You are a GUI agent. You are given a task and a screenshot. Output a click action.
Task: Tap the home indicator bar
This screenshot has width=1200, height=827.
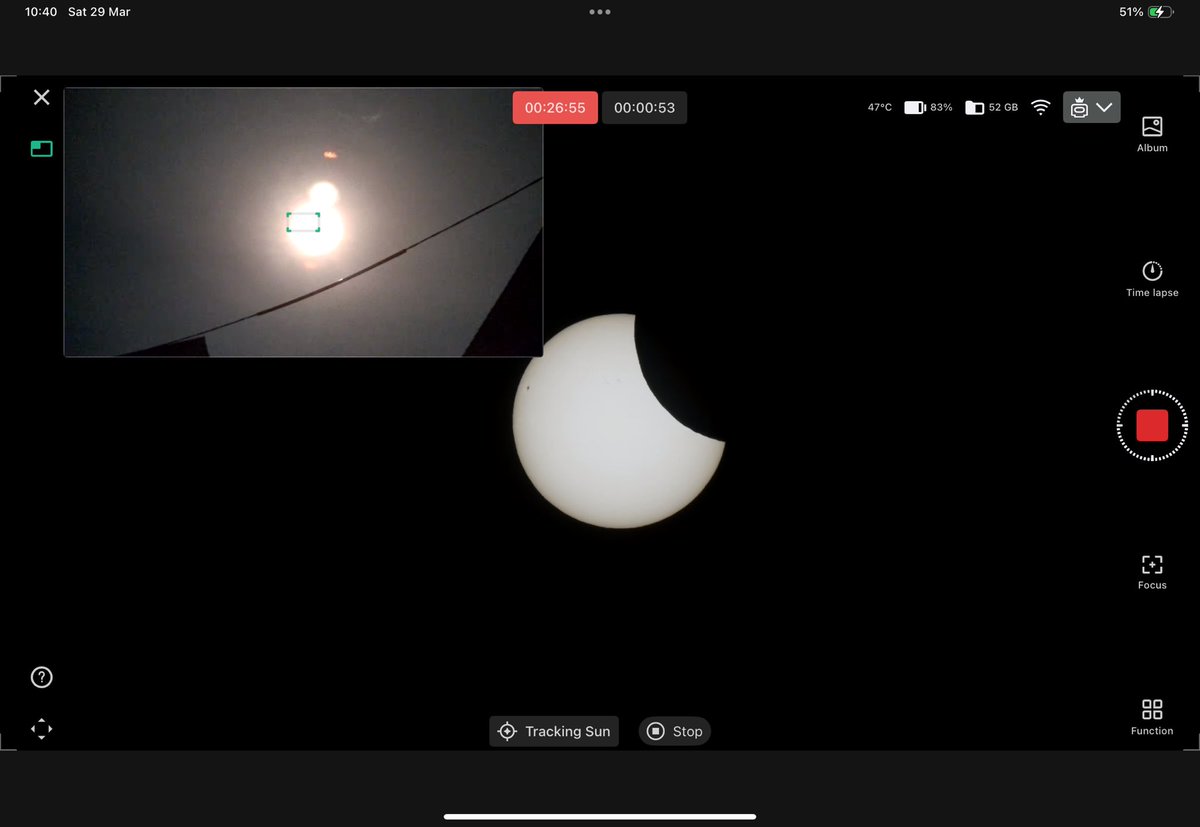[x=600, y=816]
